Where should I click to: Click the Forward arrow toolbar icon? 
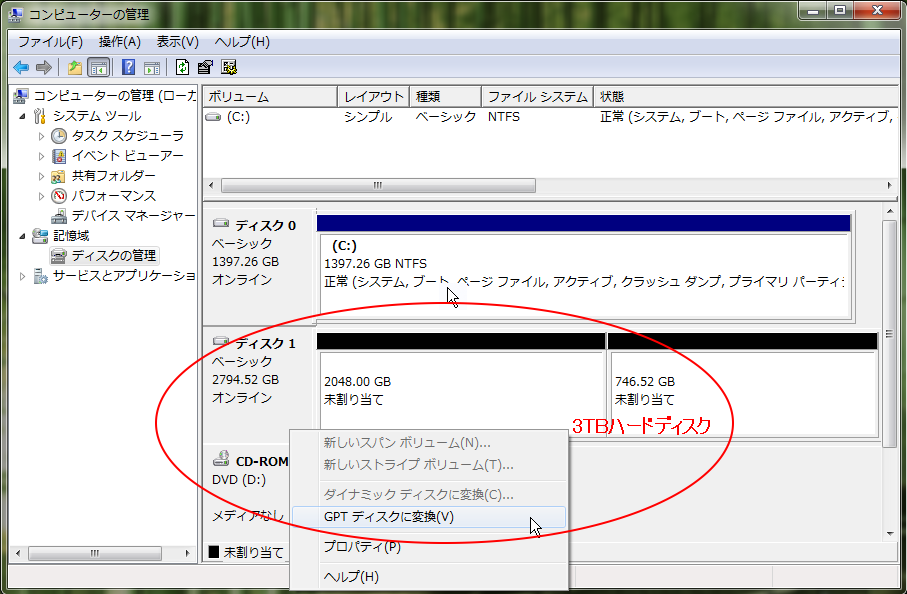(43, 67)
